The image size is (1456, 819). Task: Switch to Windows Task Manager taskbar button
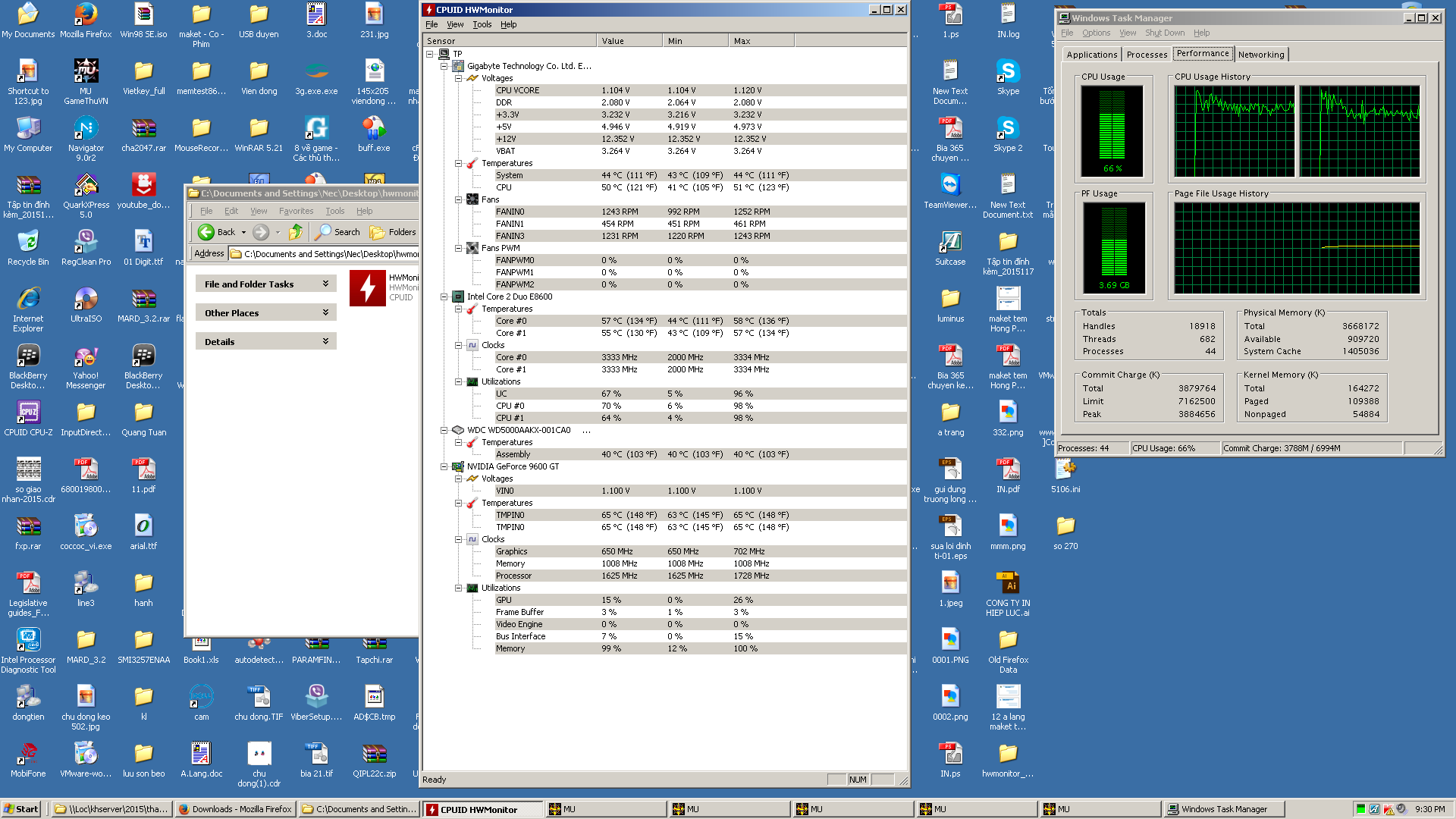(1225, 809)
